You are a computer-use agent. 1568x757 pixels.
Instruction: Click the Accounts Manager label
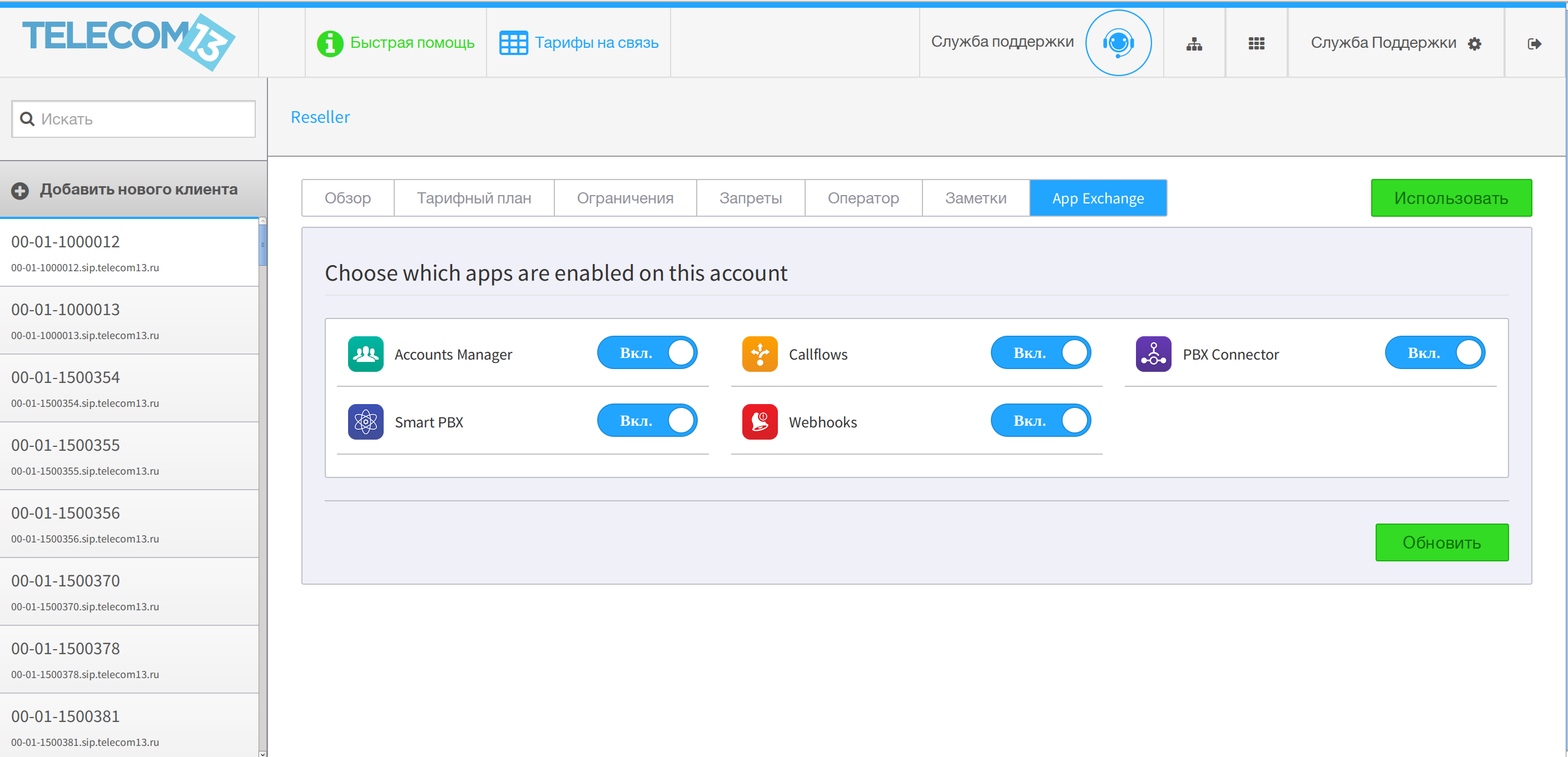click(x=454, y=354)
